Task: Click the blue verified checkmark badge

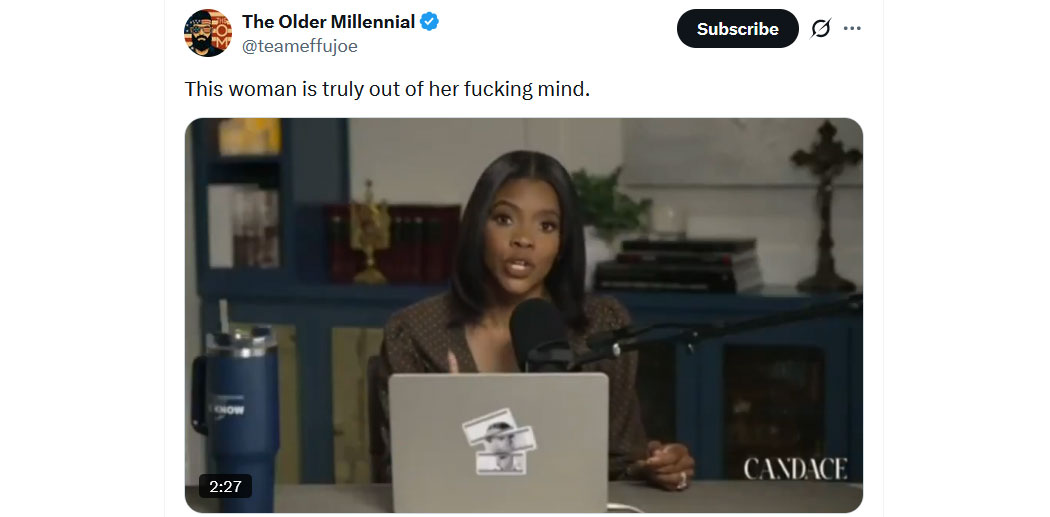Action: coord(429,22)
